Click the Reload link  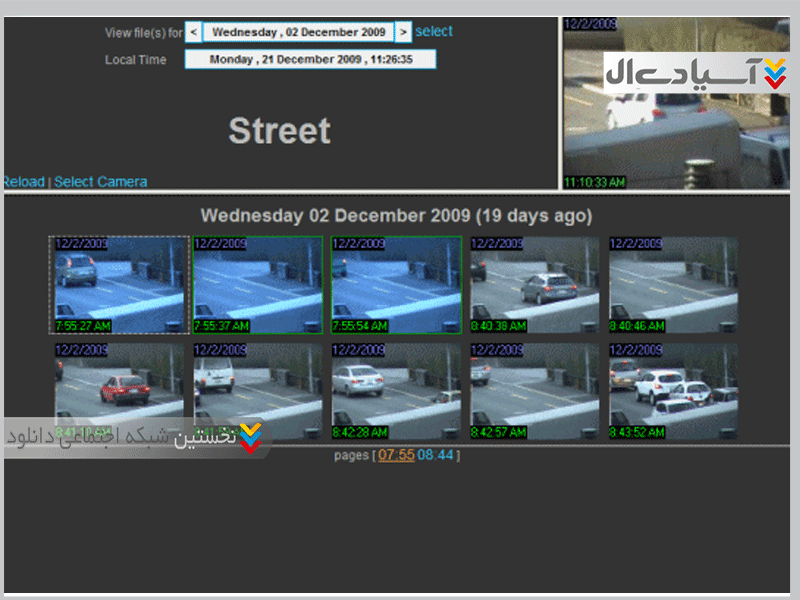pos(23,182)
